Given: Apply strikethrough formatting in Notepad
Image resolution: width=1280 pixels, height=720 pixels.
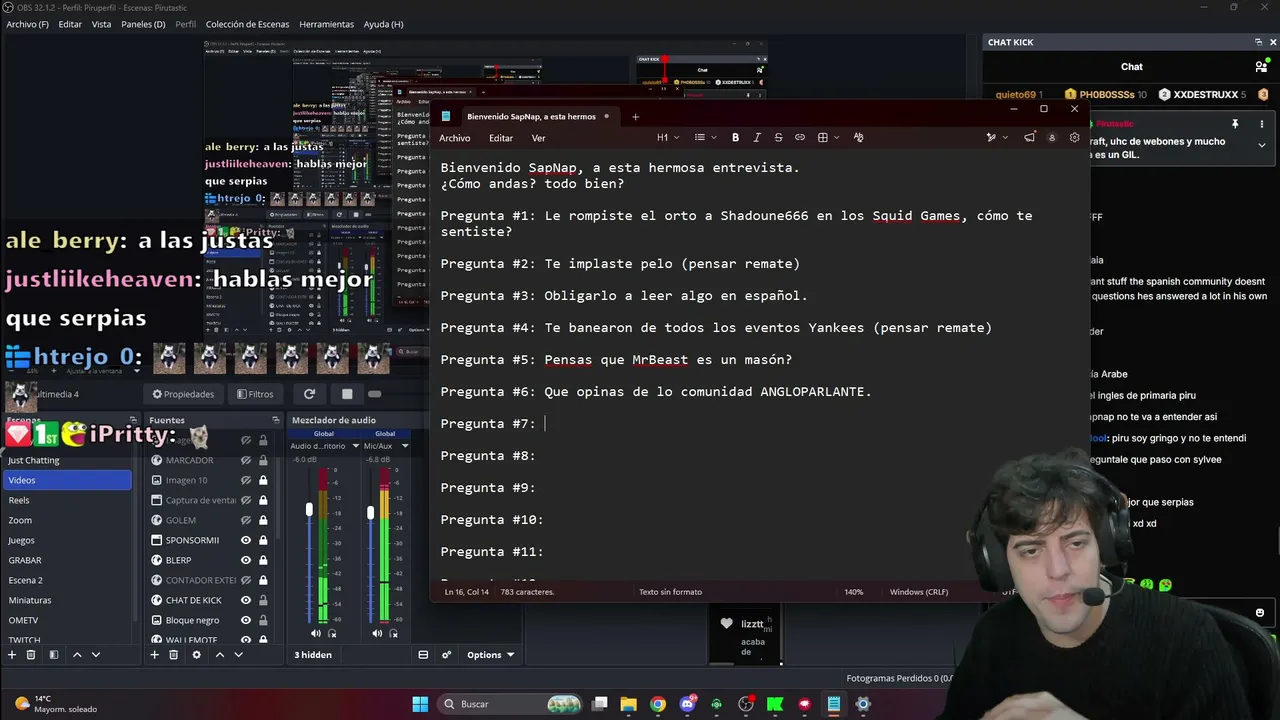Looking at the screenshot, I should (x=778, y=137).
